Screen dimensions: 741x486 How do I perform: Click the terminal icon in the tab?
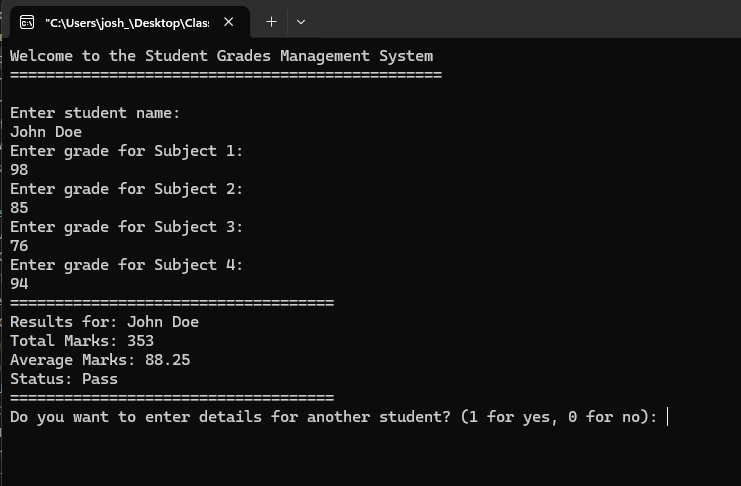coord(27,21)
